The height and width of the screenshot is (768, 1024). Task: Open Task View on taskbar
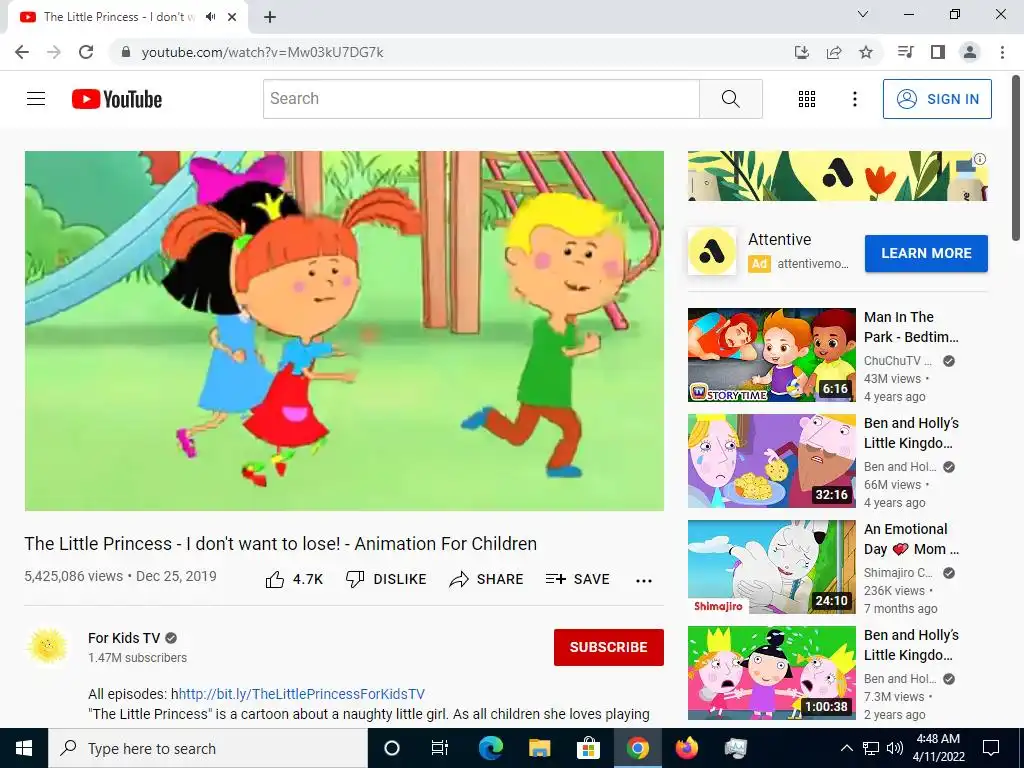click(440, 748)
